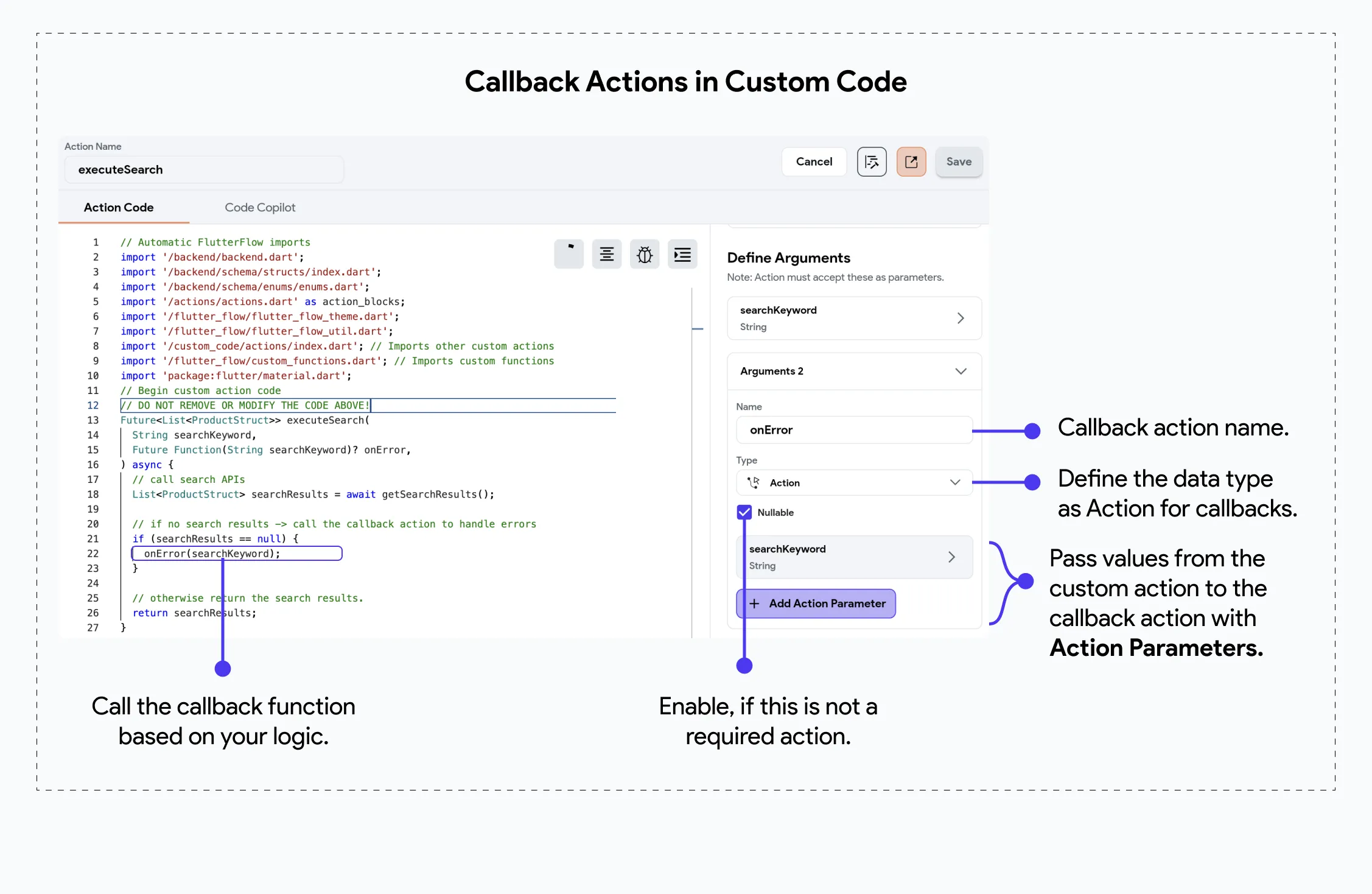The height and width of the screenshot is (894, 1372).
Task: Click the first grey editor toolbar button
Action: tap(569, 254)
